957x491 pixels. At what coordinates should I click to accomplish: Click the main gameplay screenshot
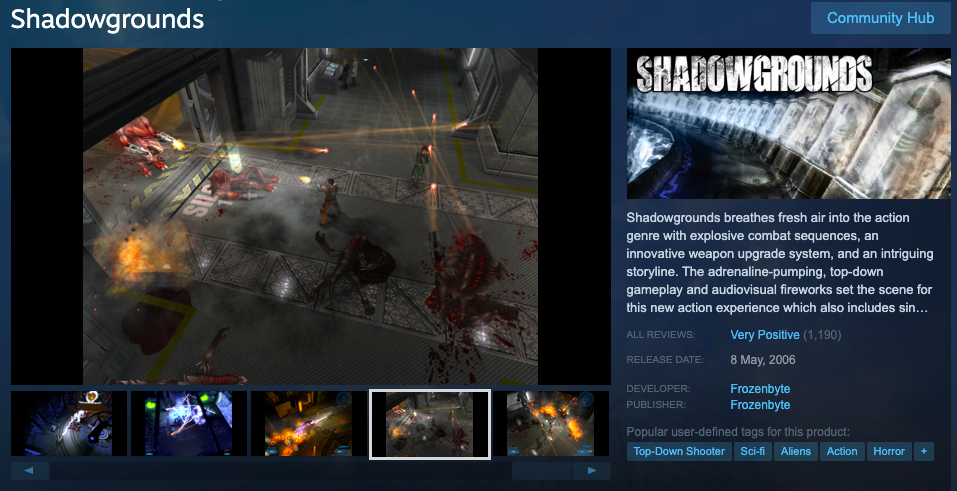tap(311, 216)
